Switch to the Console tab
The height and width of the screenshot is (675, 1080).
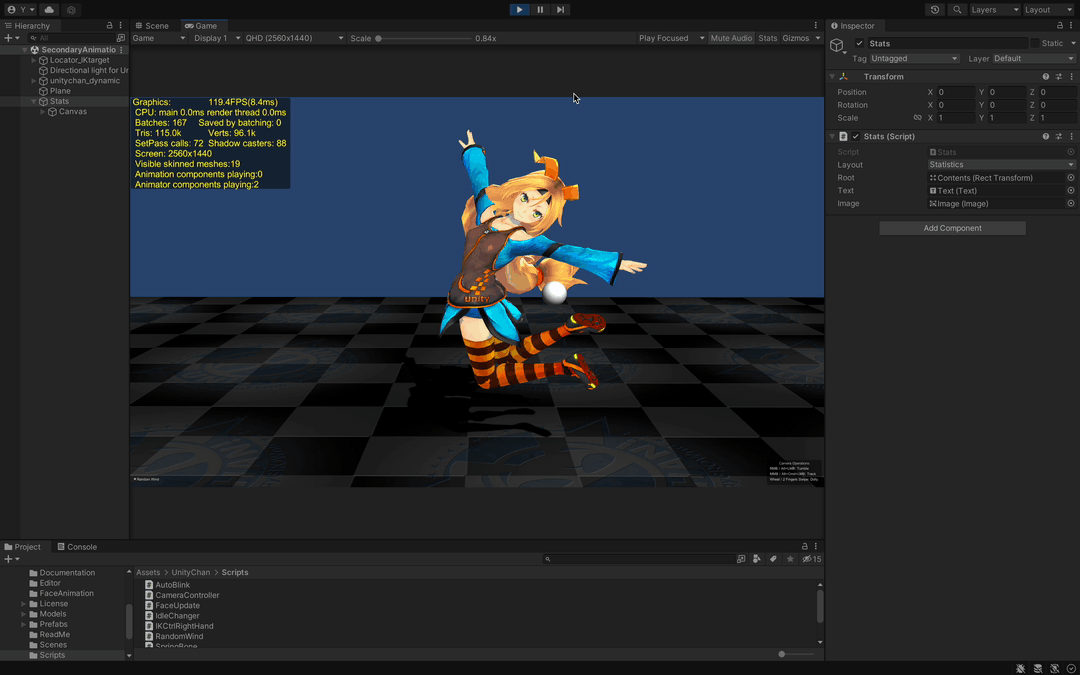[76, 547]
